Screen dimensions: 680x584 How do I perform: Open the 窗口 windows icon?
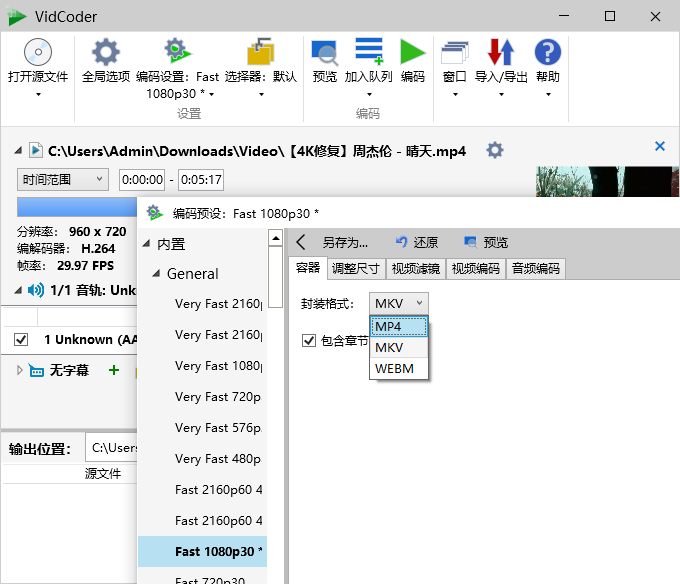coord(454,52)
